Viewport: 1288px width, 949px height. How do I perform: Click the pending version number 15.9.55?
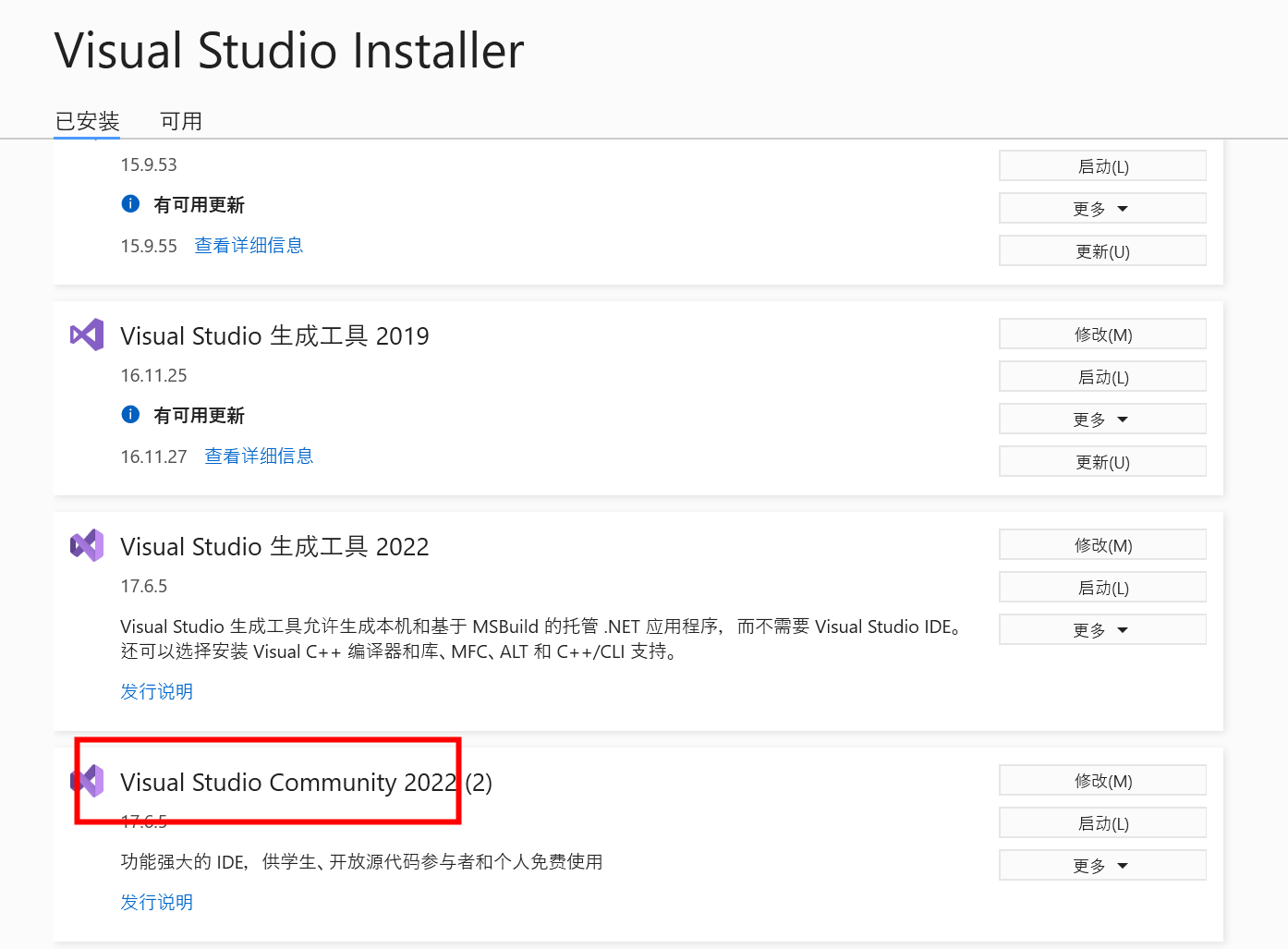(149, 247)
